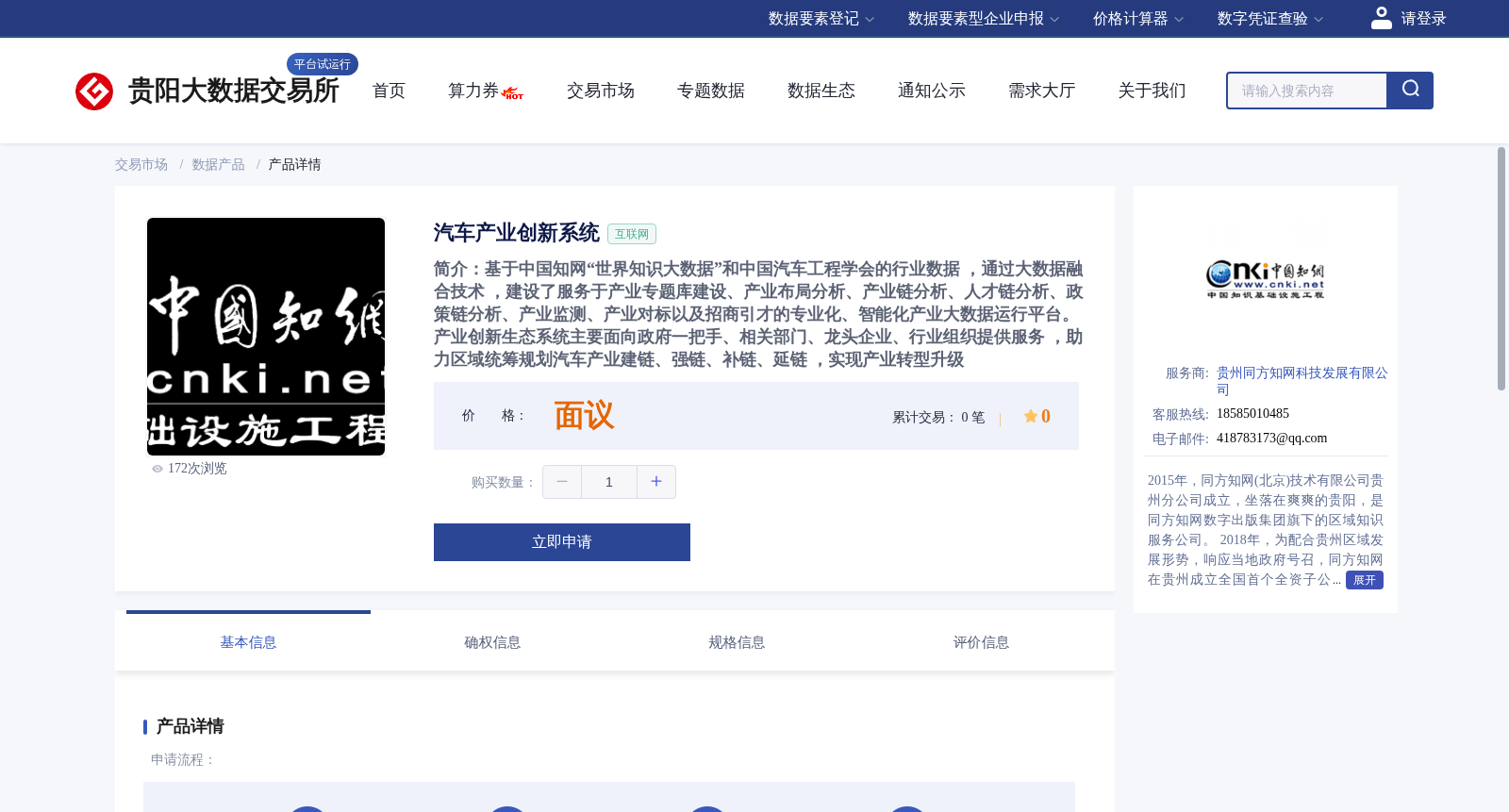Open the 数字凭证查验 dropdown menu
This screenshot has height=812, width=1509.
click(1269, 19)
